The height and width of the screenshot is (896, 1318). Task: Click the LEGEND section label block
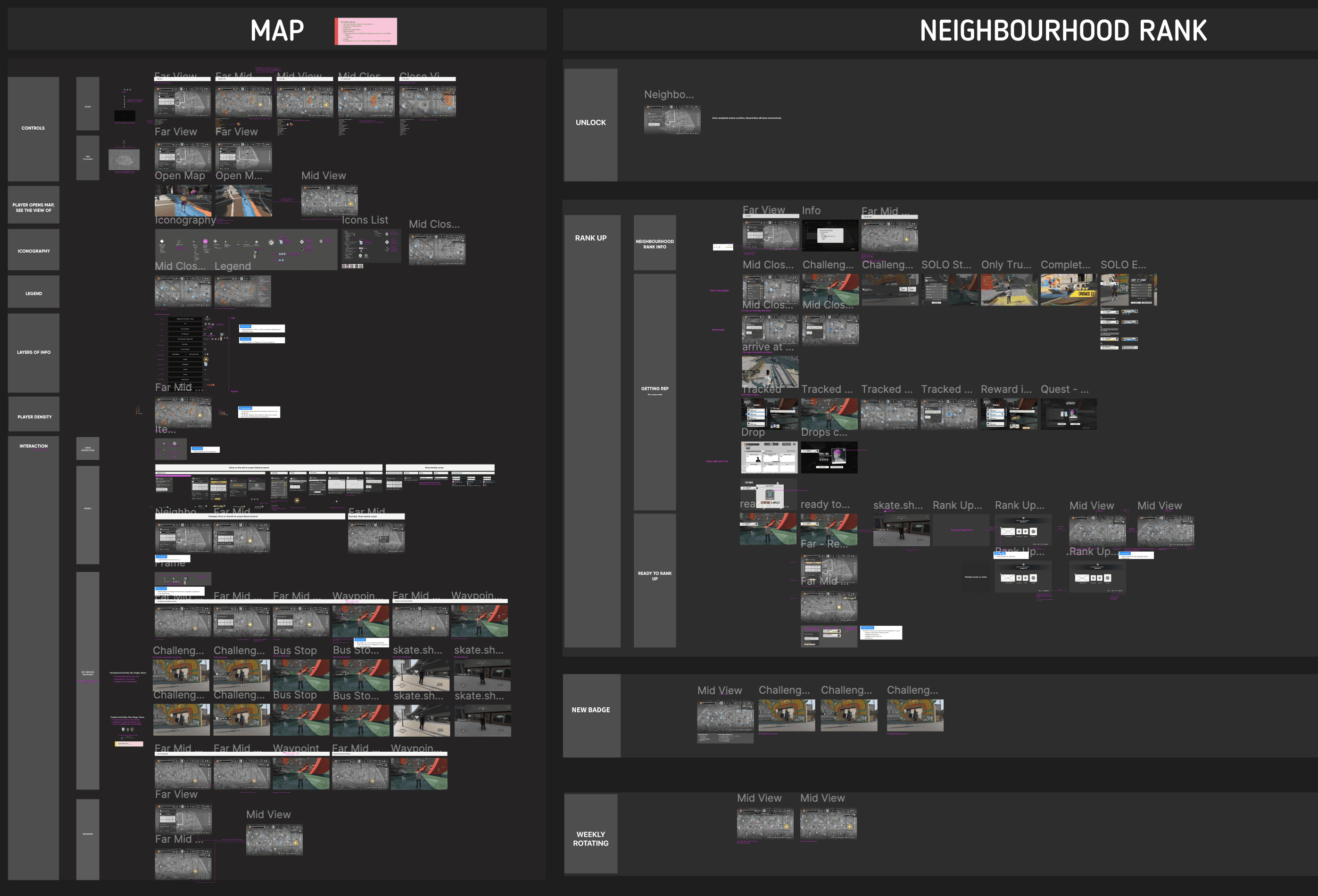click(x=33, y=293)
